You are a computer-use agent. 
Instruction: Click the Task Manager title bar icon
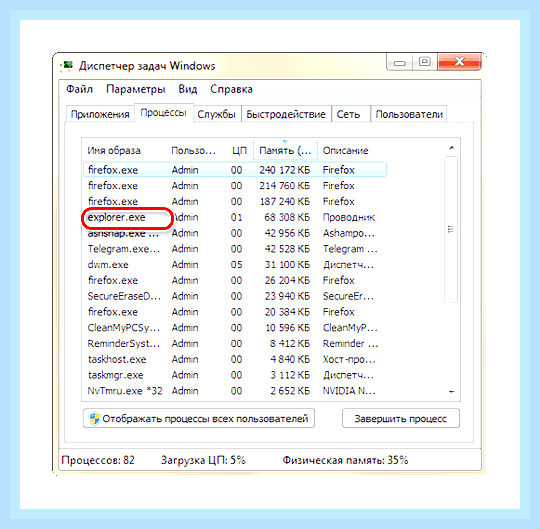[x=67, y=65]
